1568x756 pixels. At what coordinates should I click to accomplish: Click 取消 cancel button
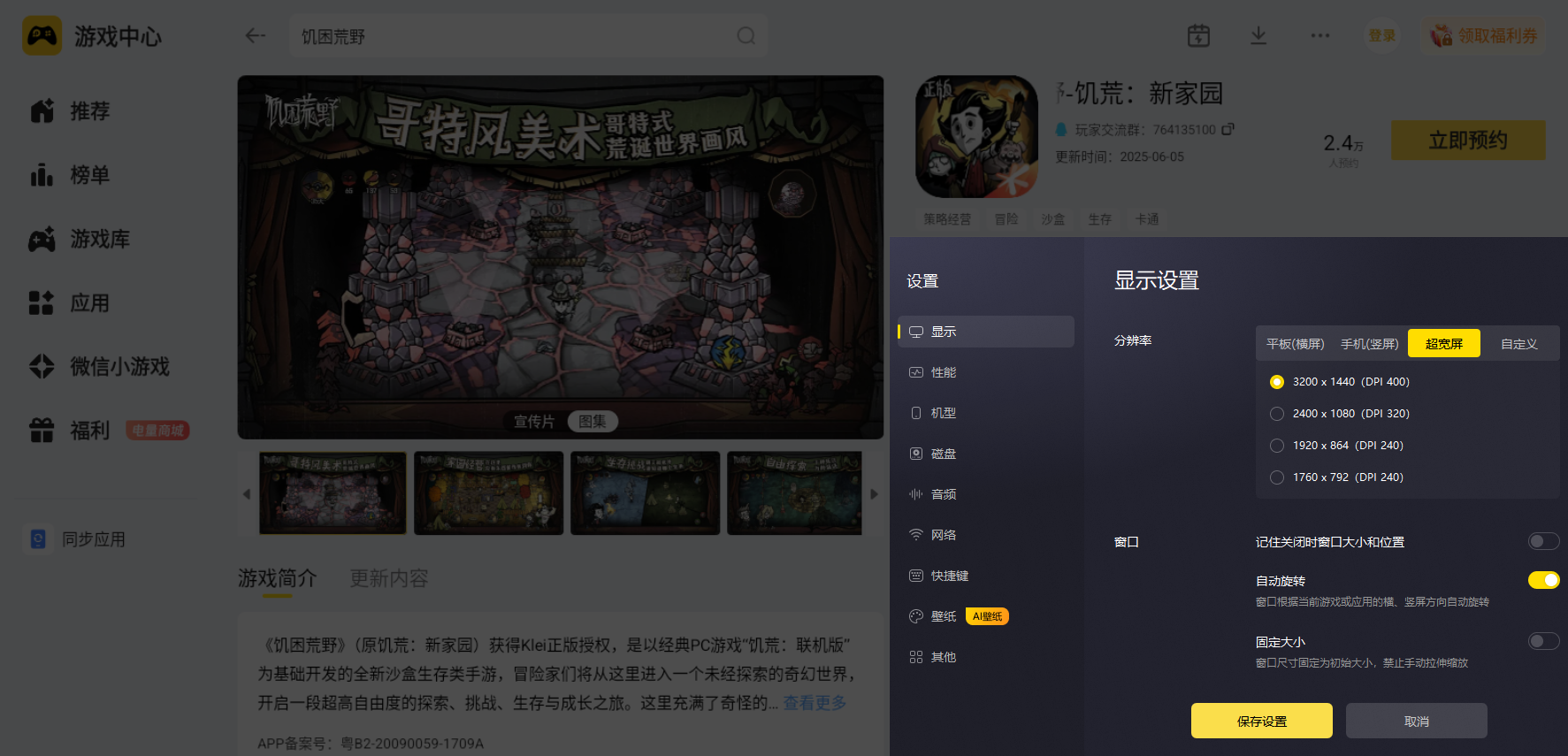pyautogui.click(x=1416, y=721)
